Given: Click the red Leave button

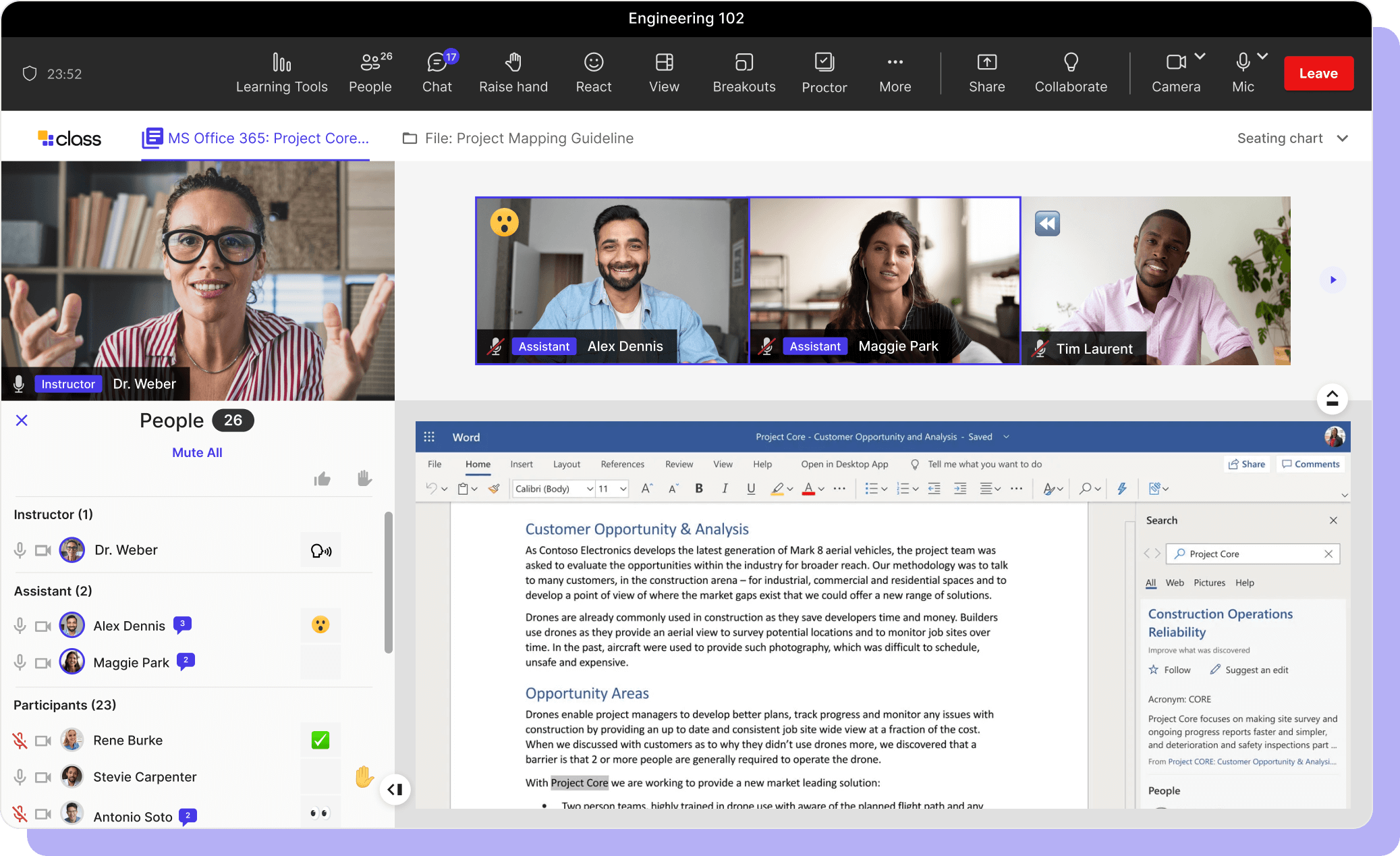Looking at the screenshot, I should [1318, 73].
